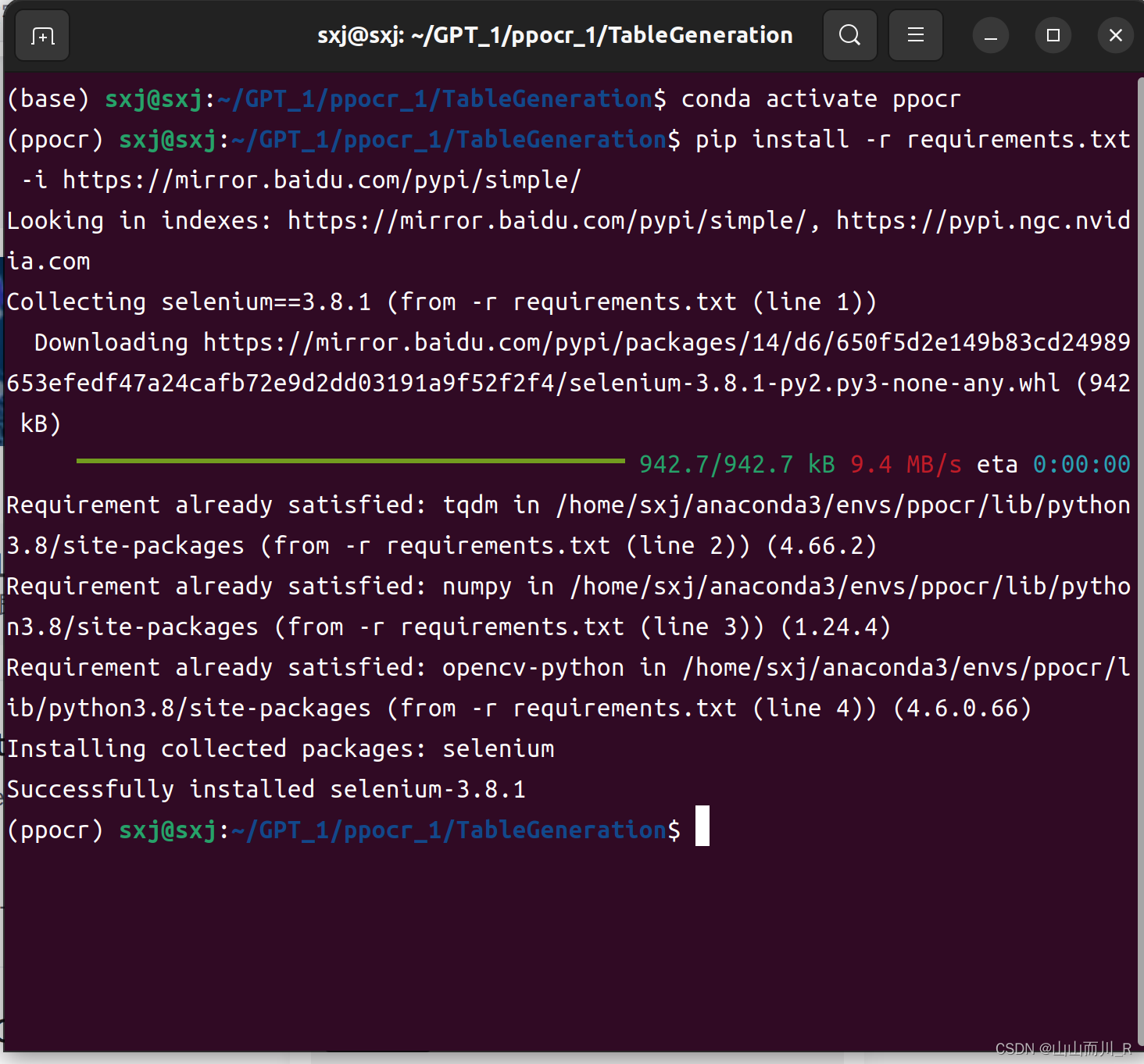The image size is (1144, 1064).
Task: Open the hamburger menu
Action: point(915,35)
